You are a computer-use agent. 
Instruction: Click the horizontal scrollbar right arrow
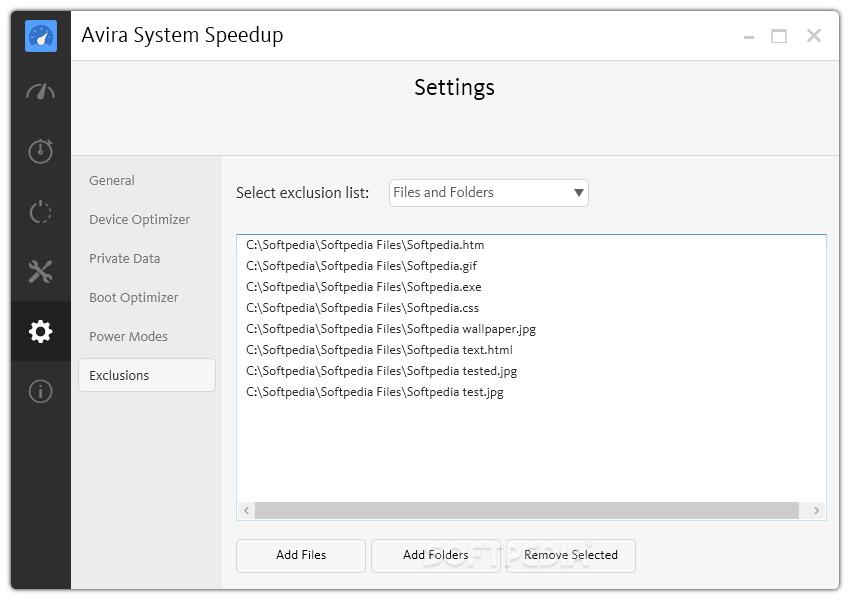pyautogui.click(x=816, y=511)
